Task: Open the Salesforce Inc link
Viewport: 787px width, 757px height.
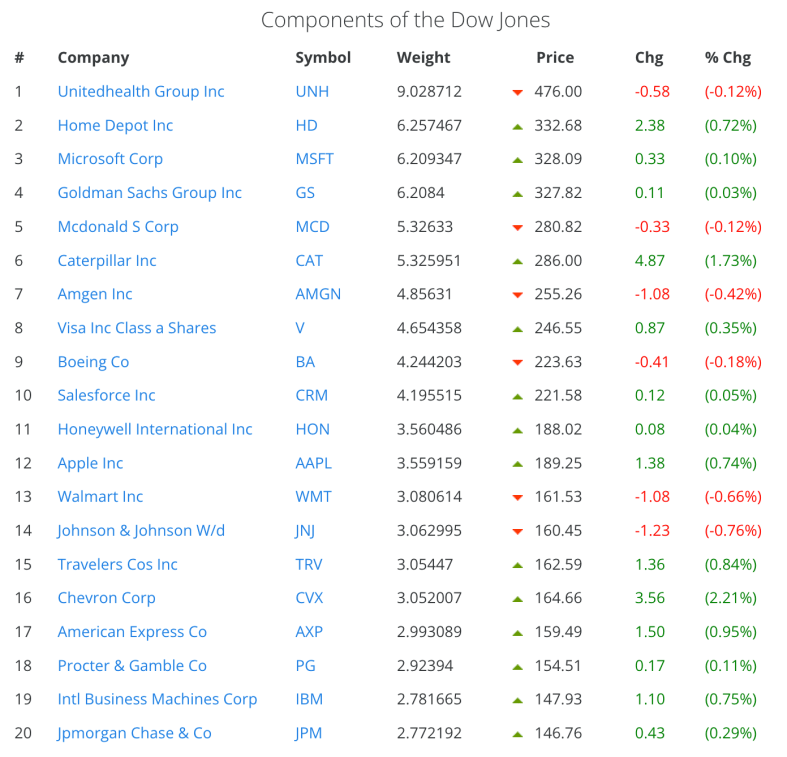Action: [106, 395]
